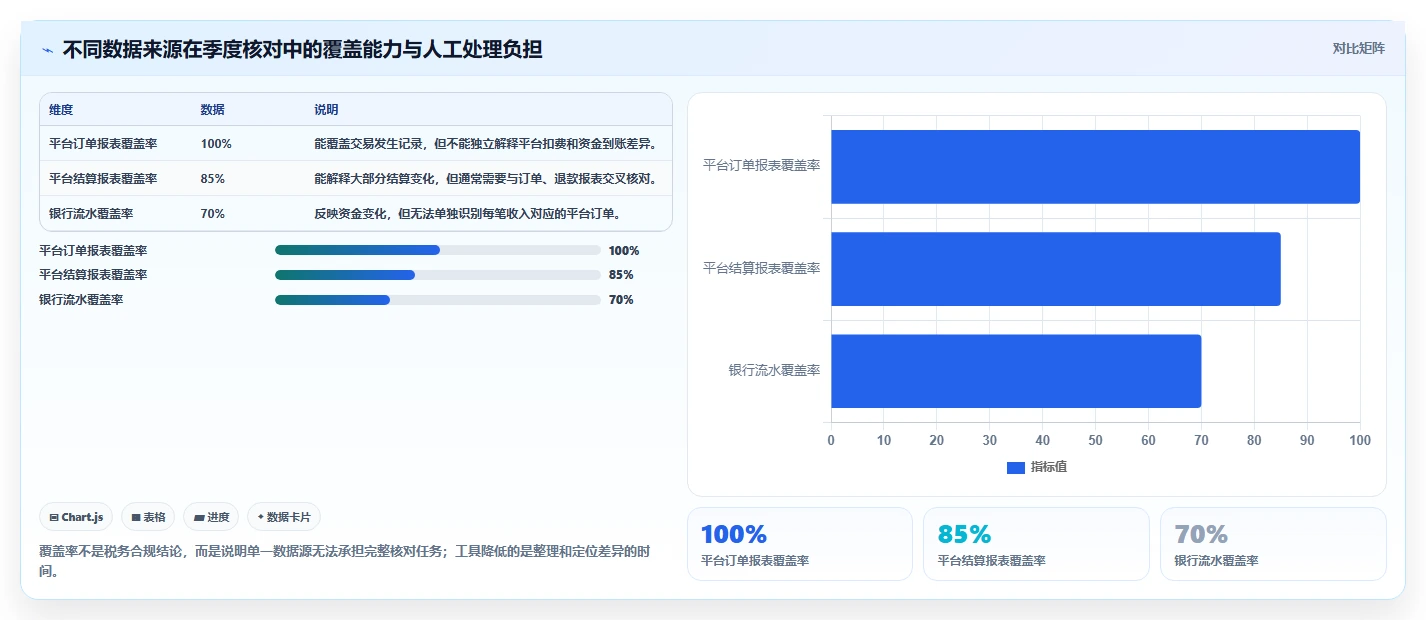Viewport: 1426px width, 620px height.
Task: Click the 银行流水覆盖率 chart bar
Action: 1016,371
